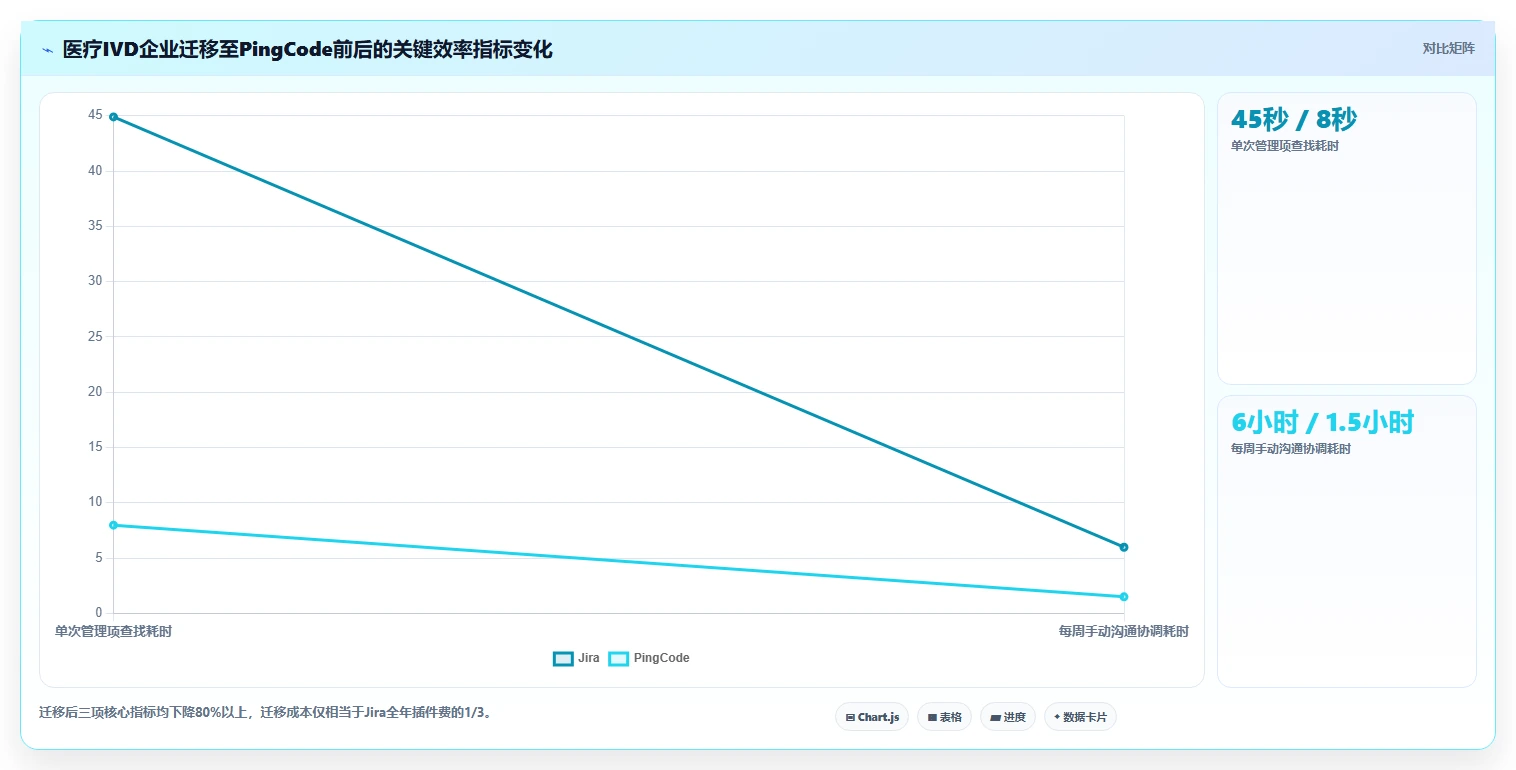
Task: Click the Chart.js tag icon
Action: pos(850,717)
